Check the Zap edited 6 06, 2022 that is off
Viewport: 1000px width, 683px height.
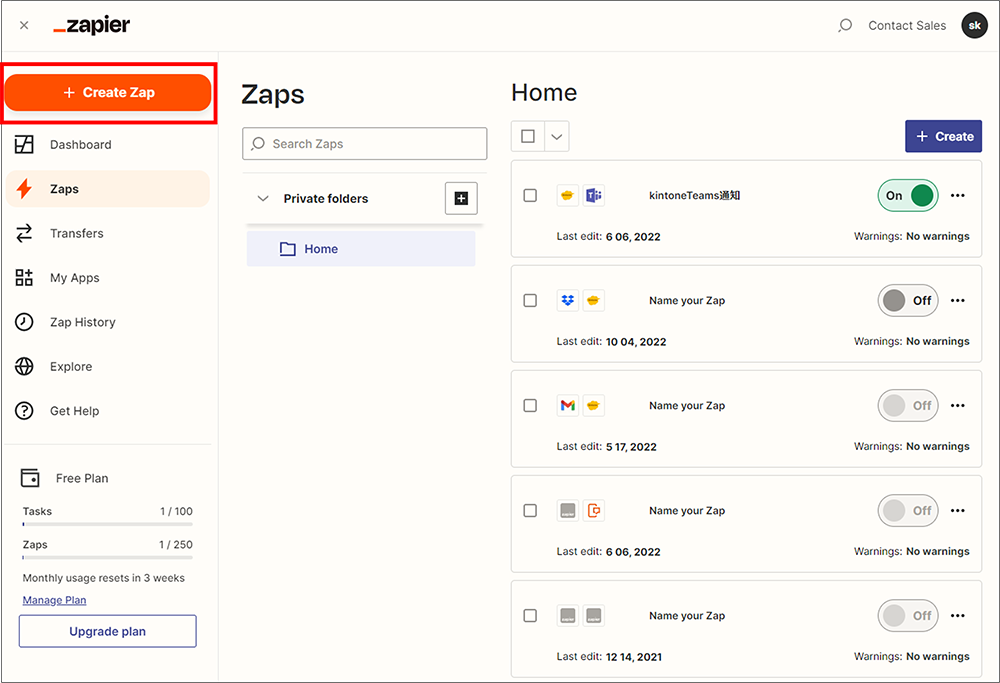tap(530, 511)
